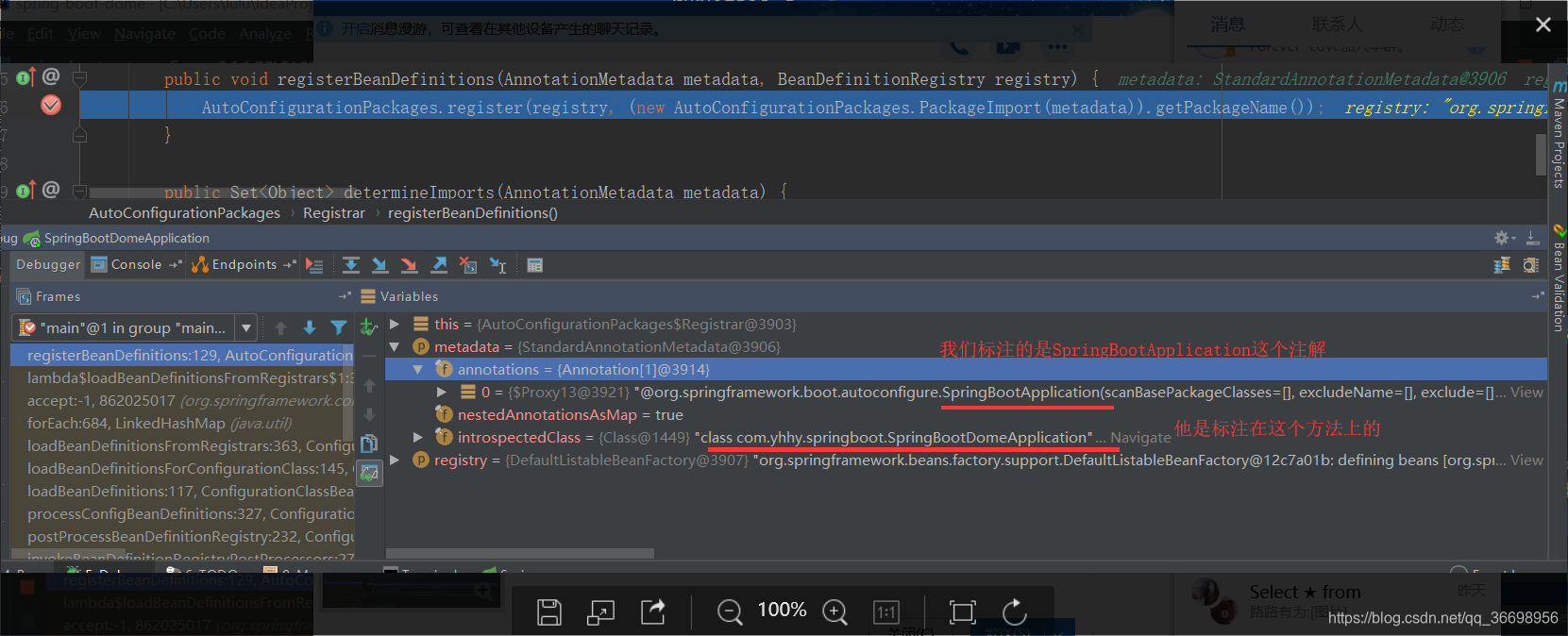Click AutoConfigurationPackages breadcrumb
Viewport: 1568px width, 636px height.
(184, 212)
